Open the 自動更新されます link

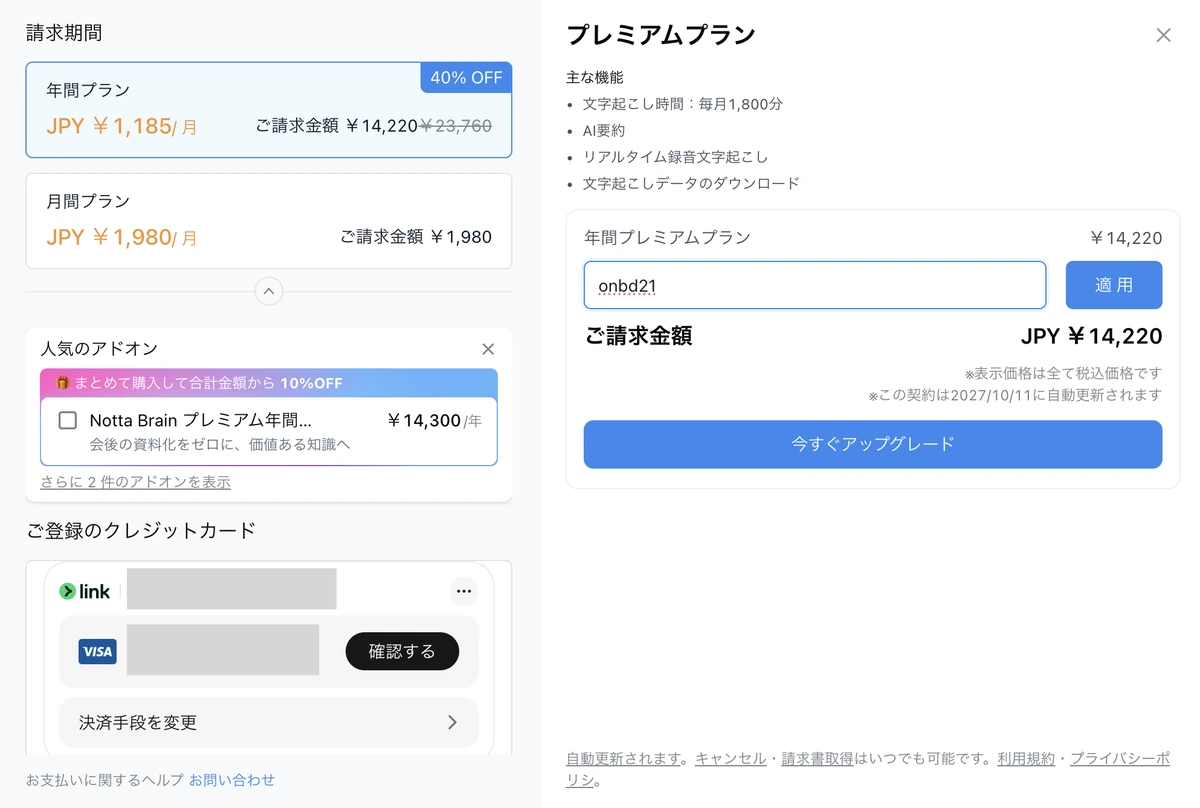tap(623, 759)
